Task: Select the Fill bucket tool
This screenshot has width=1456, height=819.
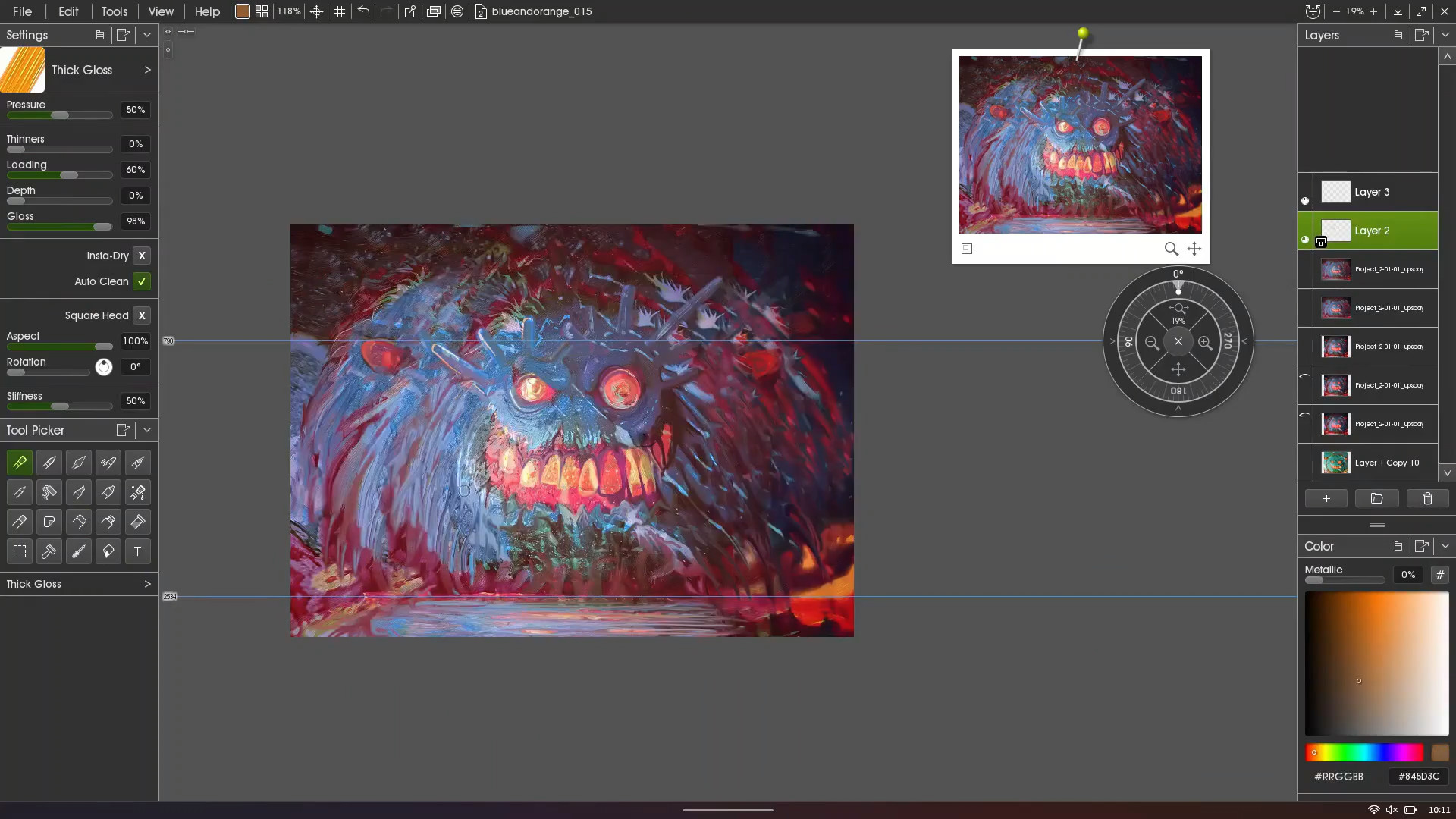Action: 108,552
